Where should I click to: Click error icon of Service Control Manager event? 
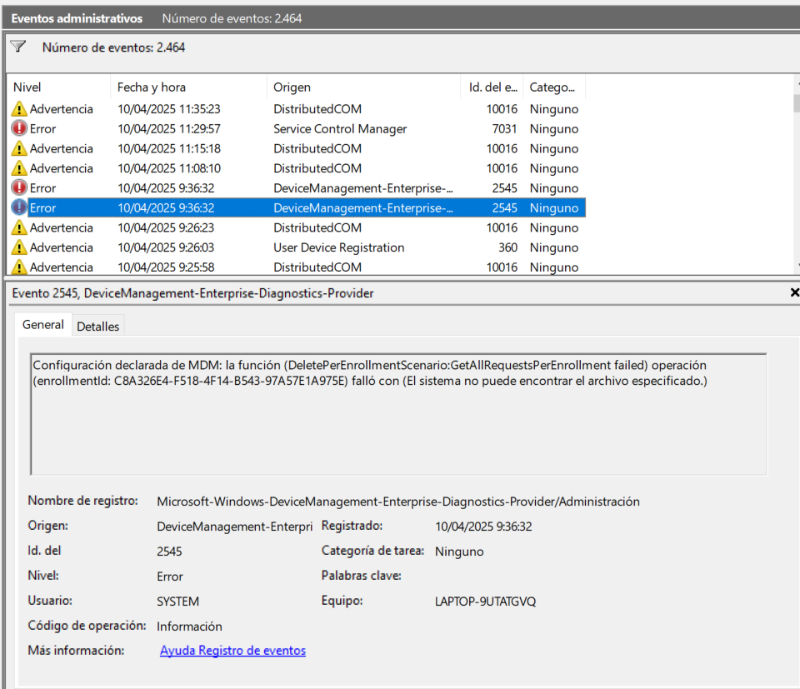click(x=19, y=129)
